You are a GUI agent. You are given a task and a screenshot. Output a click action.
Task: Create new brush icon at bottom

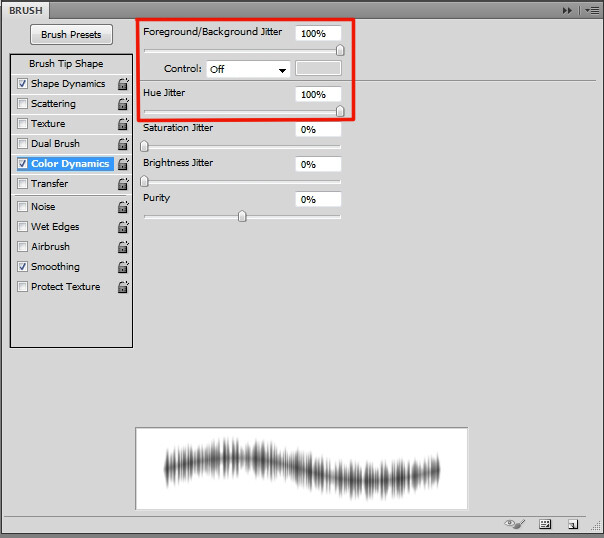click(573, 524)
